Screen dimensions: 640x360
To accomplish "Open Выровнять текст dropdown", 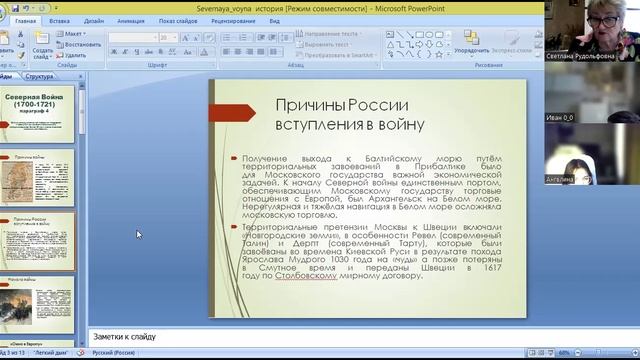I will point(324,44).
